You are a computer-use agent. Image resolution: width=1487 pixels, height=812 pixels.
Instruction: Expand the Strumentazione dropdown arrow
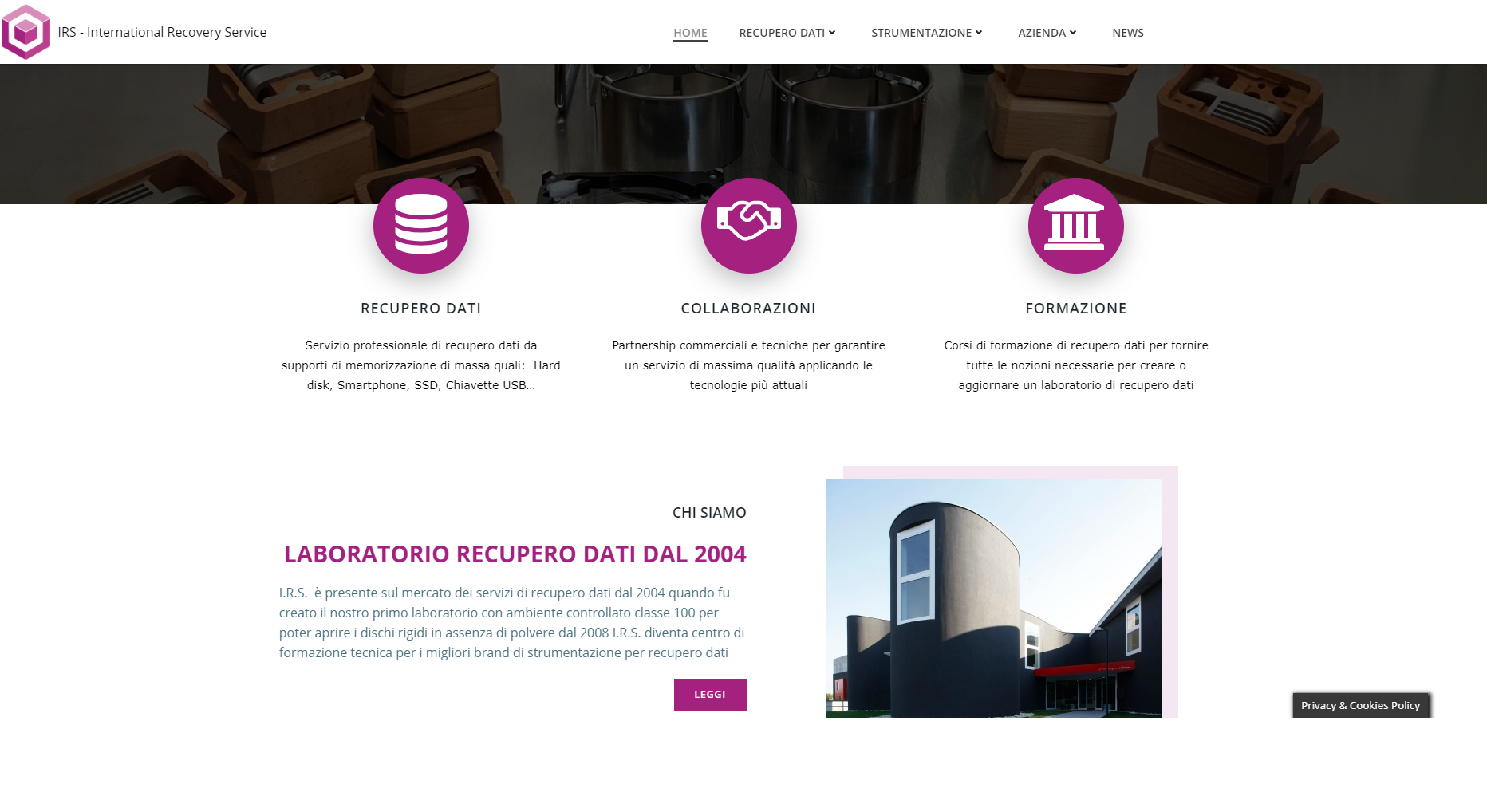[x=979, y=33]
